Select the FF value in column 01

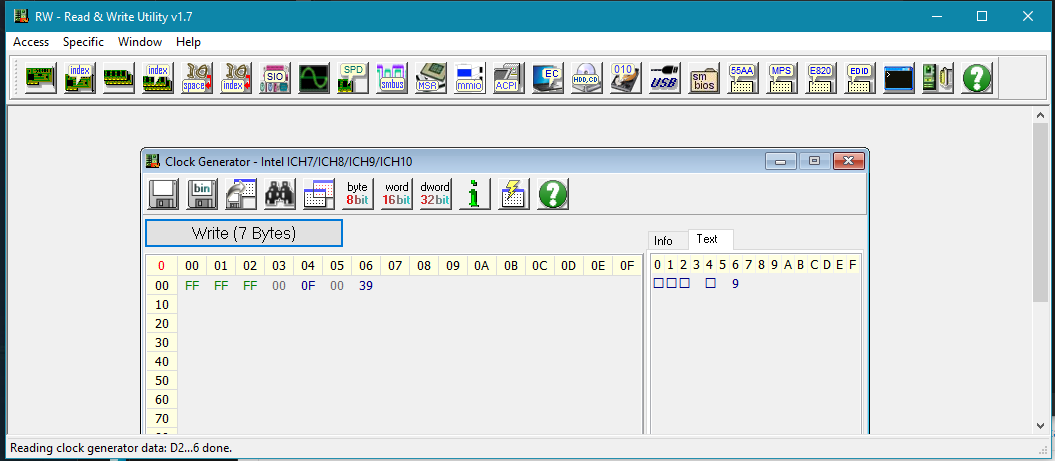point(221,285)
